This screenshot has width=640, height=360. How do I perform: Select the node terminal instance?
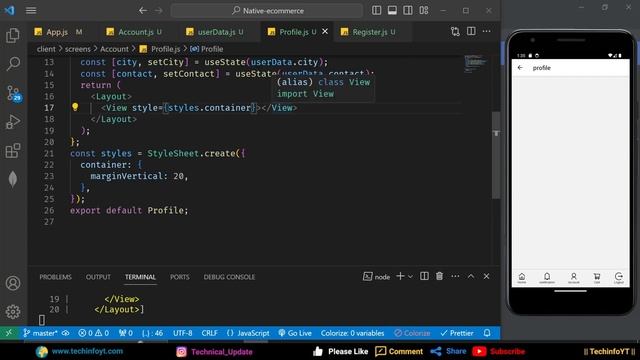[x=376, y=277]
